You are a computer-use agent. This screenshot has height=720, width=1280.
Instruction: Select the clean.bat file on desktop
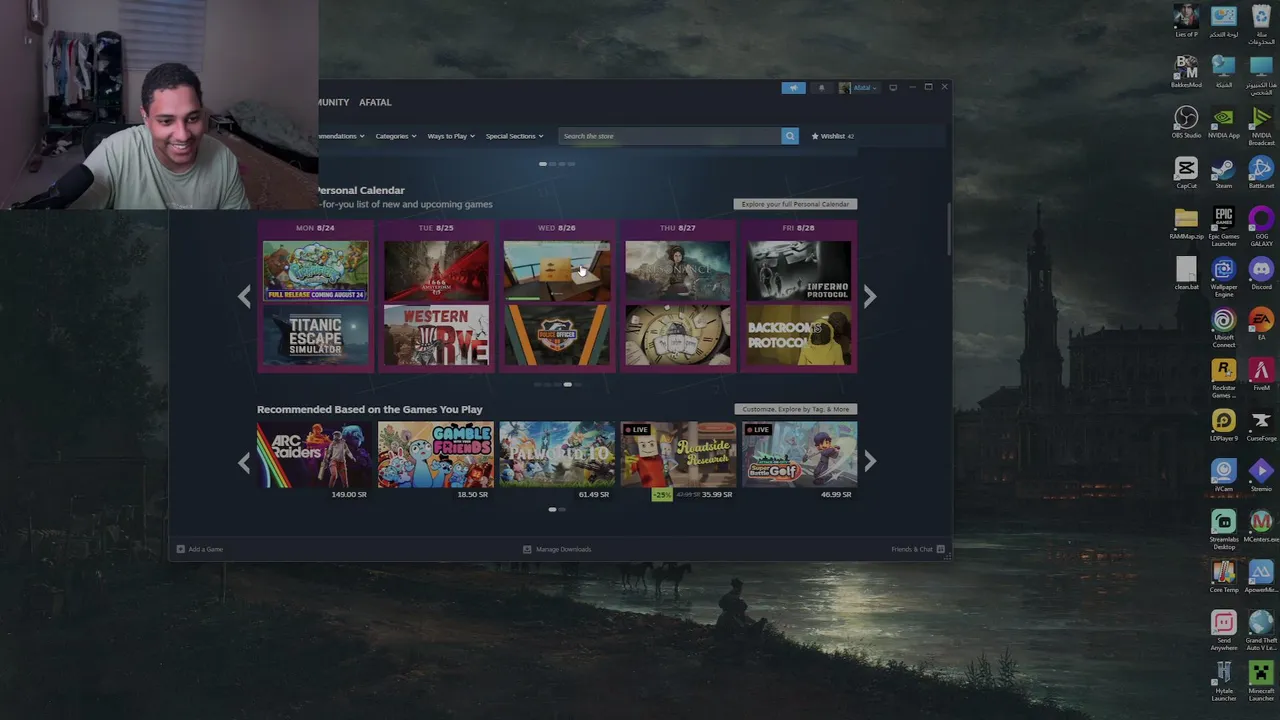click(1186, 274)
